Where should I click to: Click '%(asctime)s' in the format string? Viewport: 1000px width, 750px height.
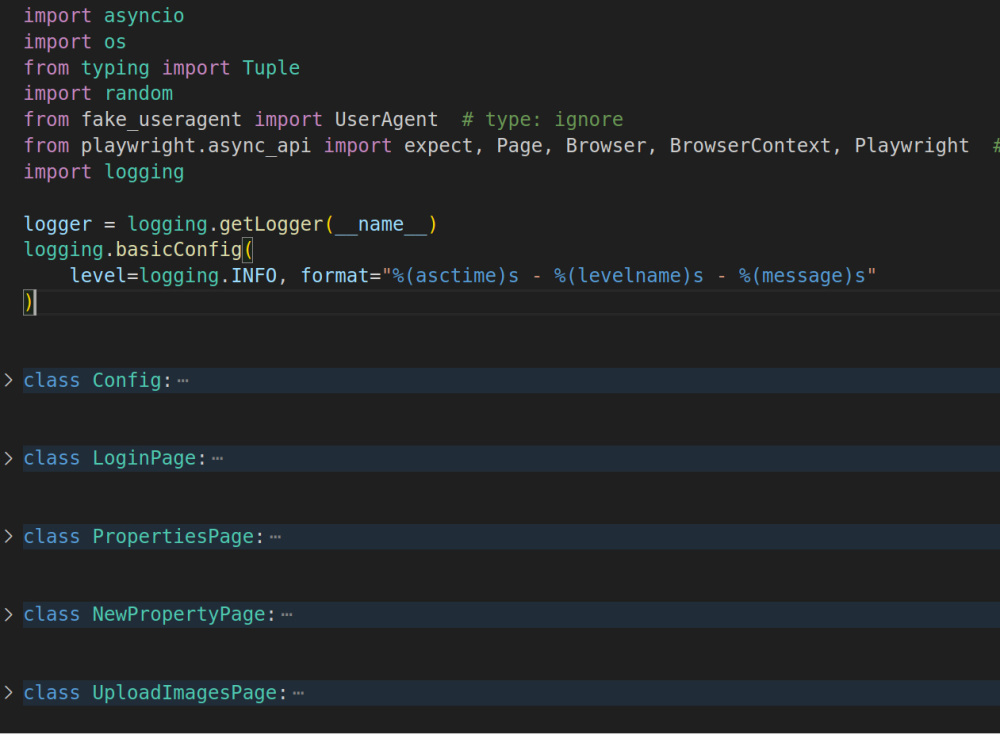click(x=456, y=276)
